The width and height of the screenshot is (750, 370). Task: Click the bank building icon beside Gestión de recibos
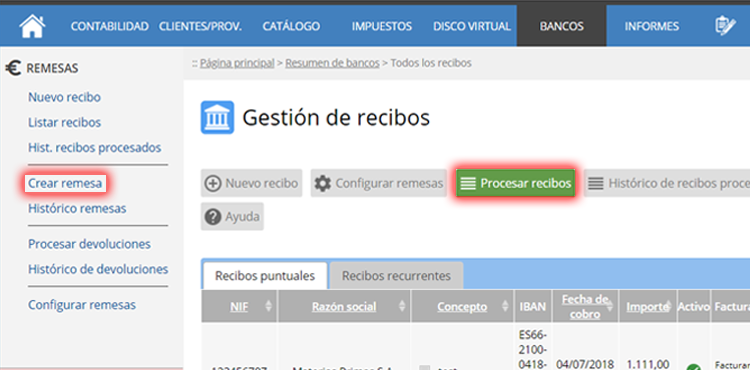point(217,117)
